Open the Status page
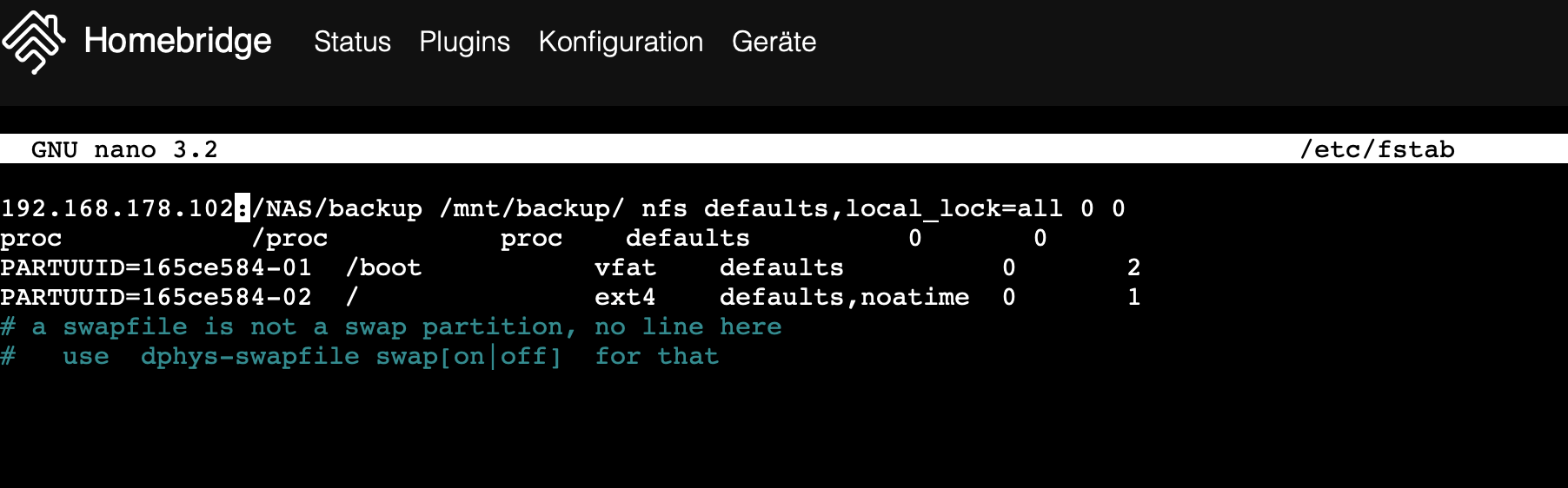 [352, 42]
